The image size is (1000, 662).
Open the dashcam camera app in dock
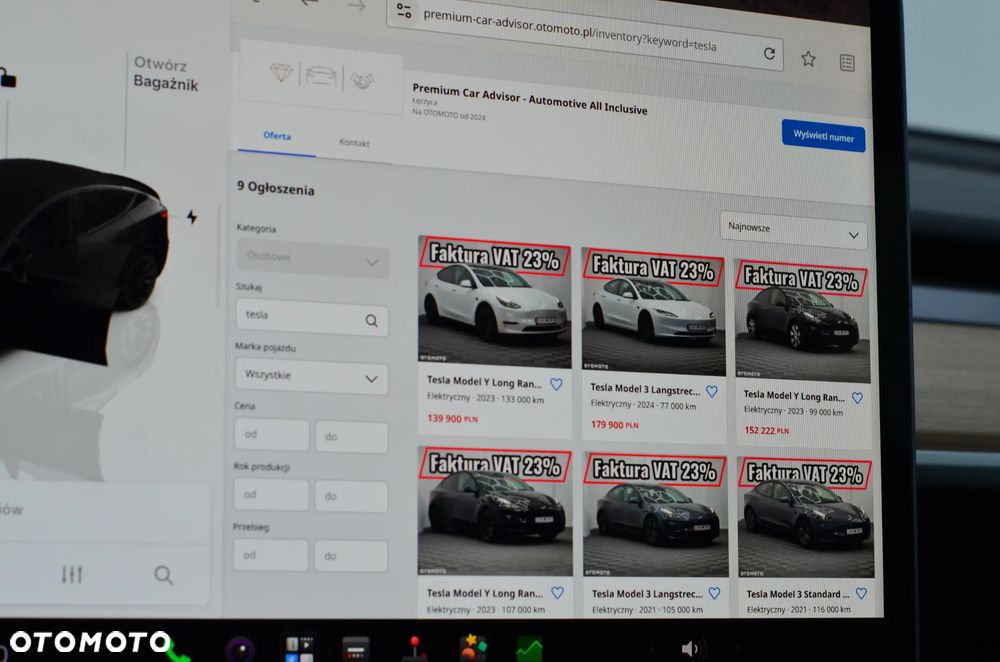coord(240,650)
